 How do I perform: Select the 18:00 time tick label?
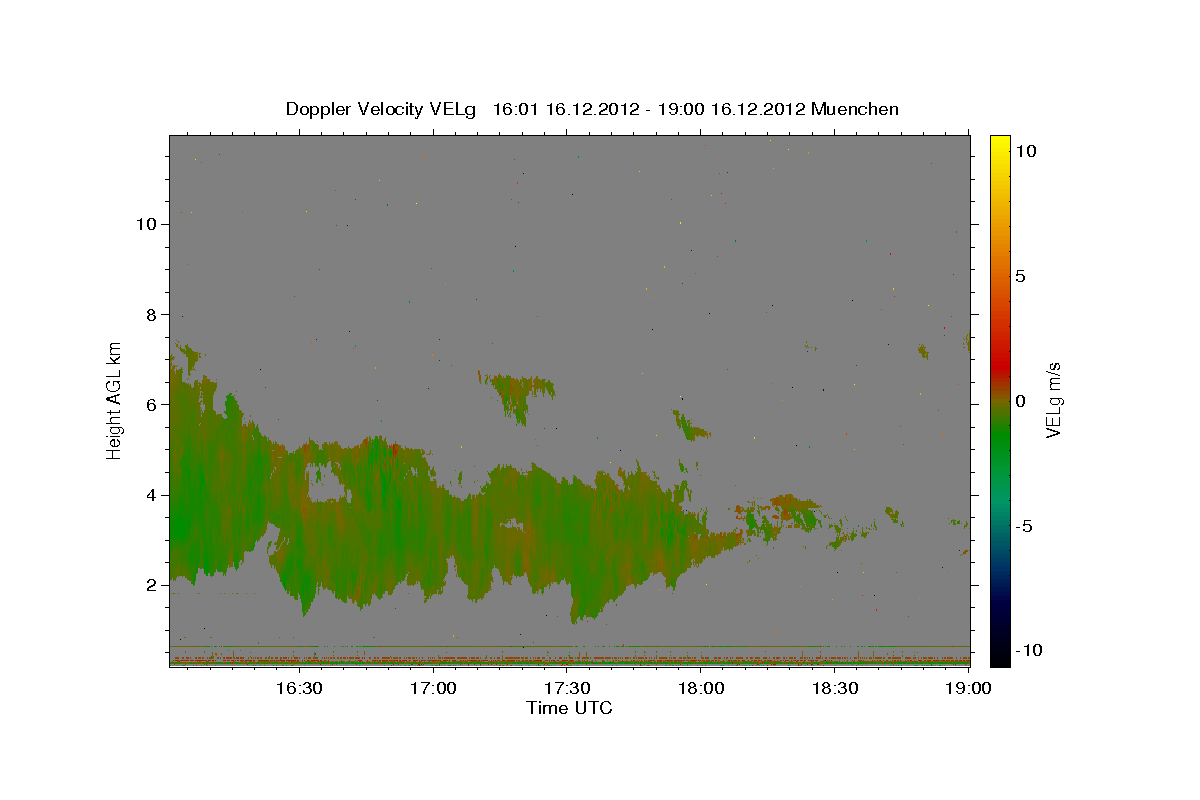[701, 688]
